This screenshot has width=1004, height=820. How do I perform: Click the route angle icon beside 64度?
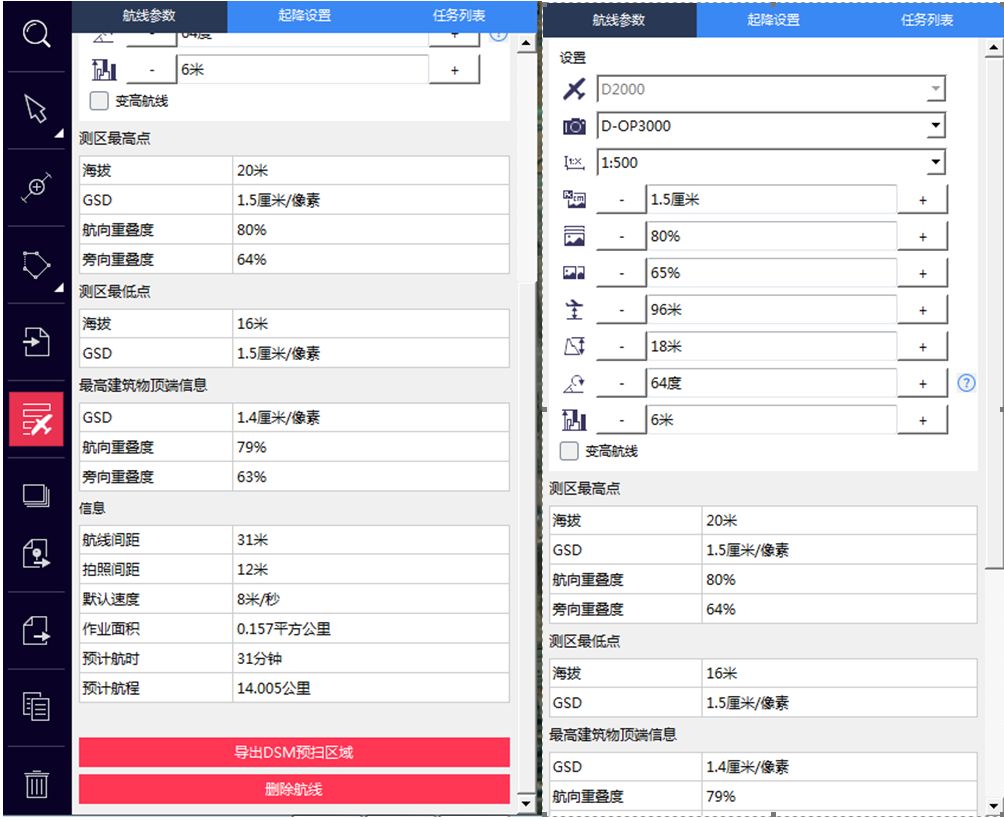pos(574,383)
